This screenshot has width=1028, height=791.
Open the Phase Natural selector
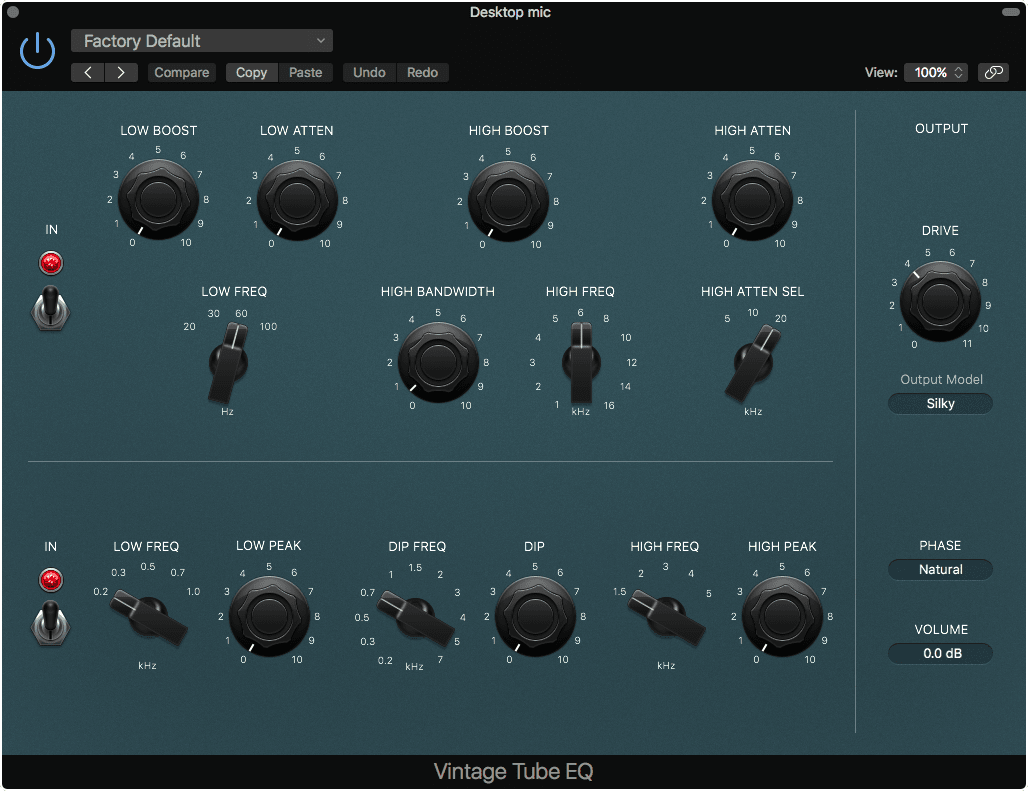[x=940, y=569]
